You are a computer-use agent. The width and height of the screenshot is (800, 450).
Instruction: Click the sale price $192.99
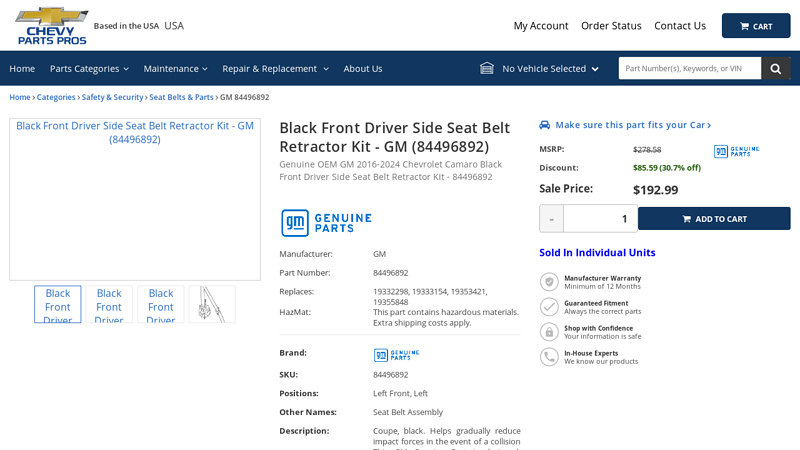click(x=656, y=190)
